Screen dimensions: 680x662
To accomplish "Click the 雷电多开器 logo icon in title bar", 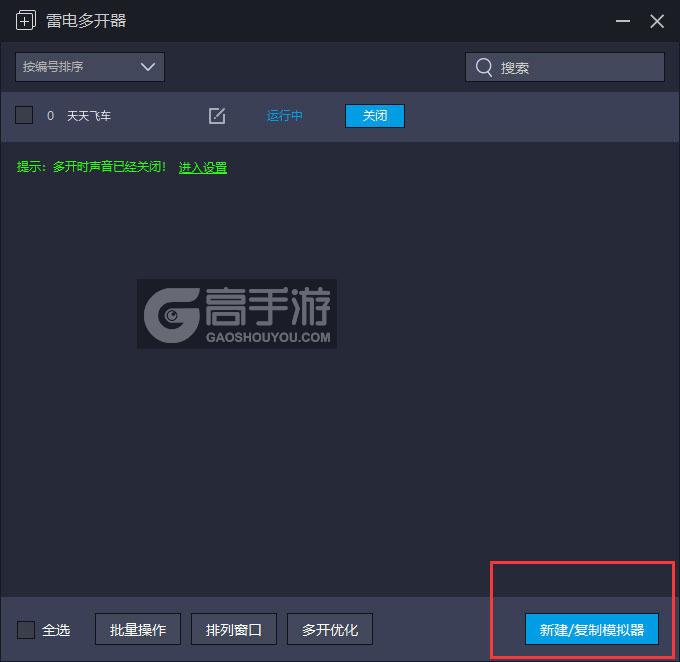I will (26, 20).
